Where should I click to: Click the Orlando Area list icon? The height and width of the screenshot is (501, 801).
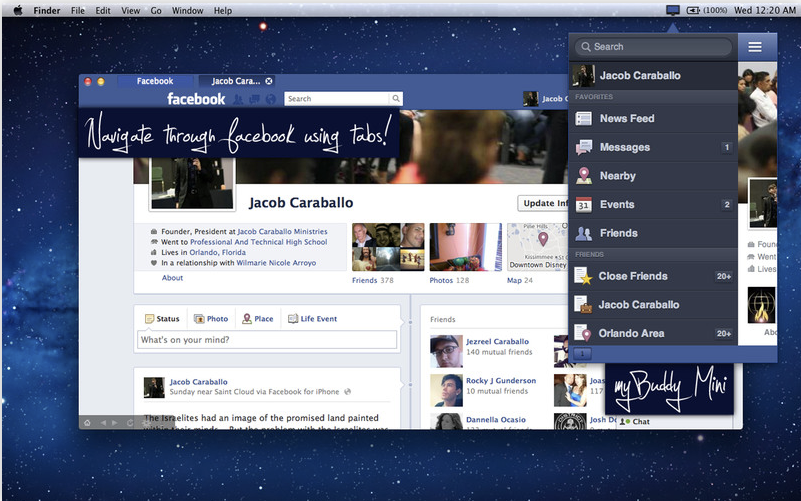pos(583,333)
